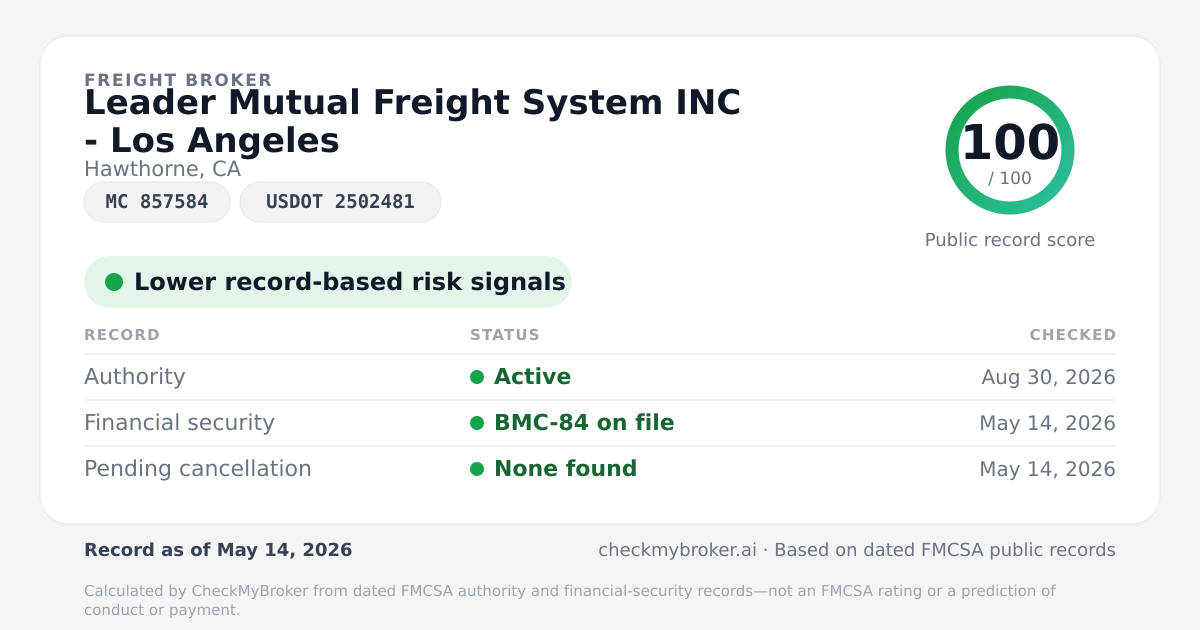
Task: Select the Pending cancellation row label
Action: pos(198,469)
